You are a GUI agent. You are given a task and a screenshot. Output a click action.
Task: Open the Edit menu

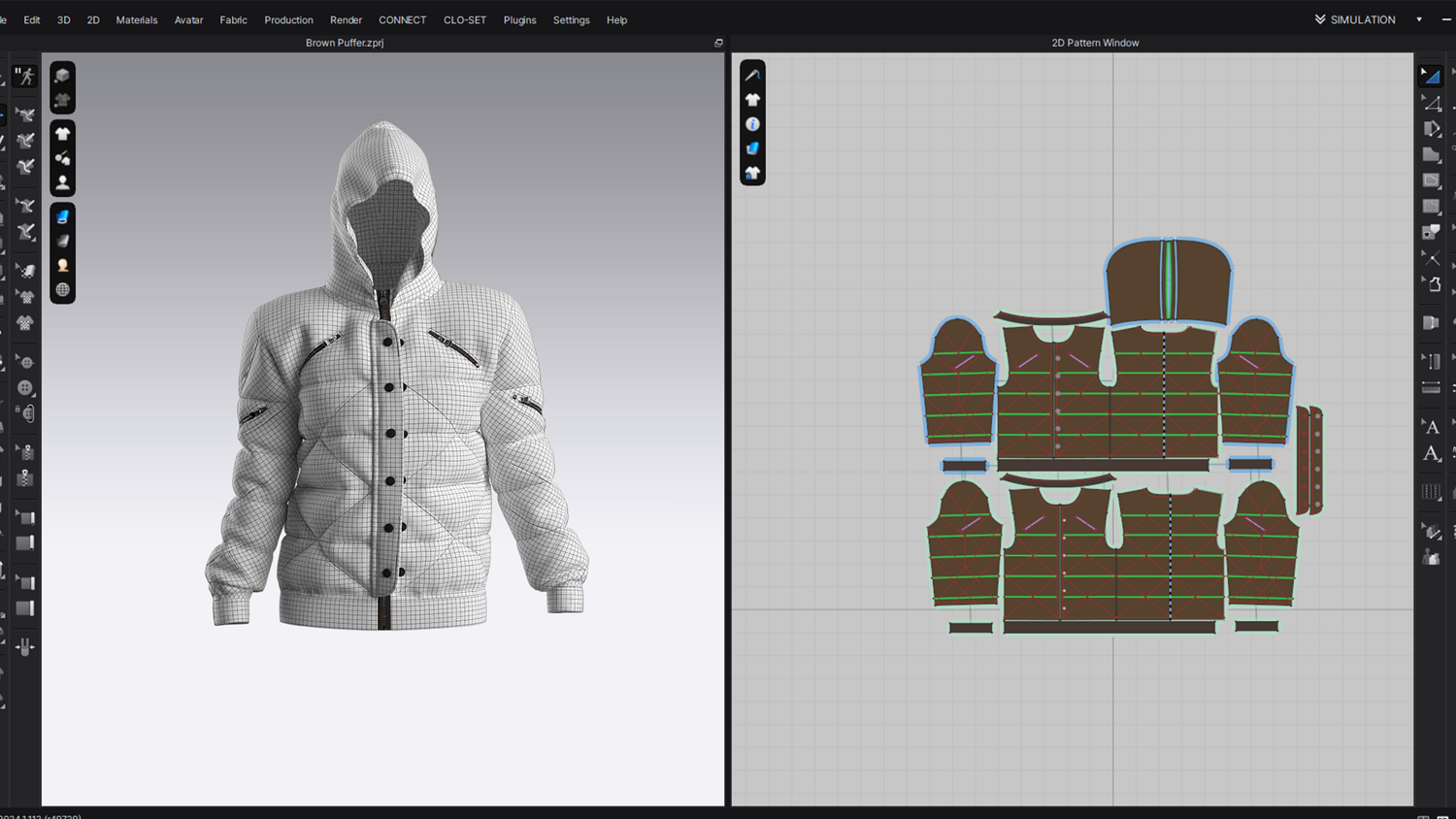point(32,19)
